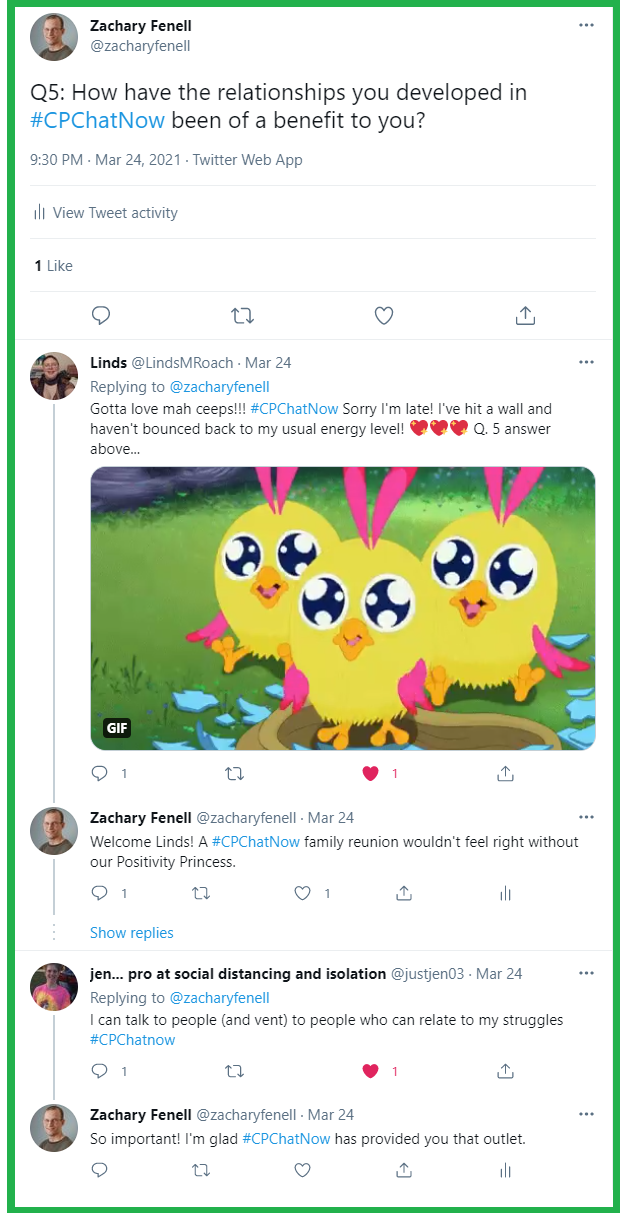
Task: Open more options on justjen03's tweet
Action: coord(585,972)
